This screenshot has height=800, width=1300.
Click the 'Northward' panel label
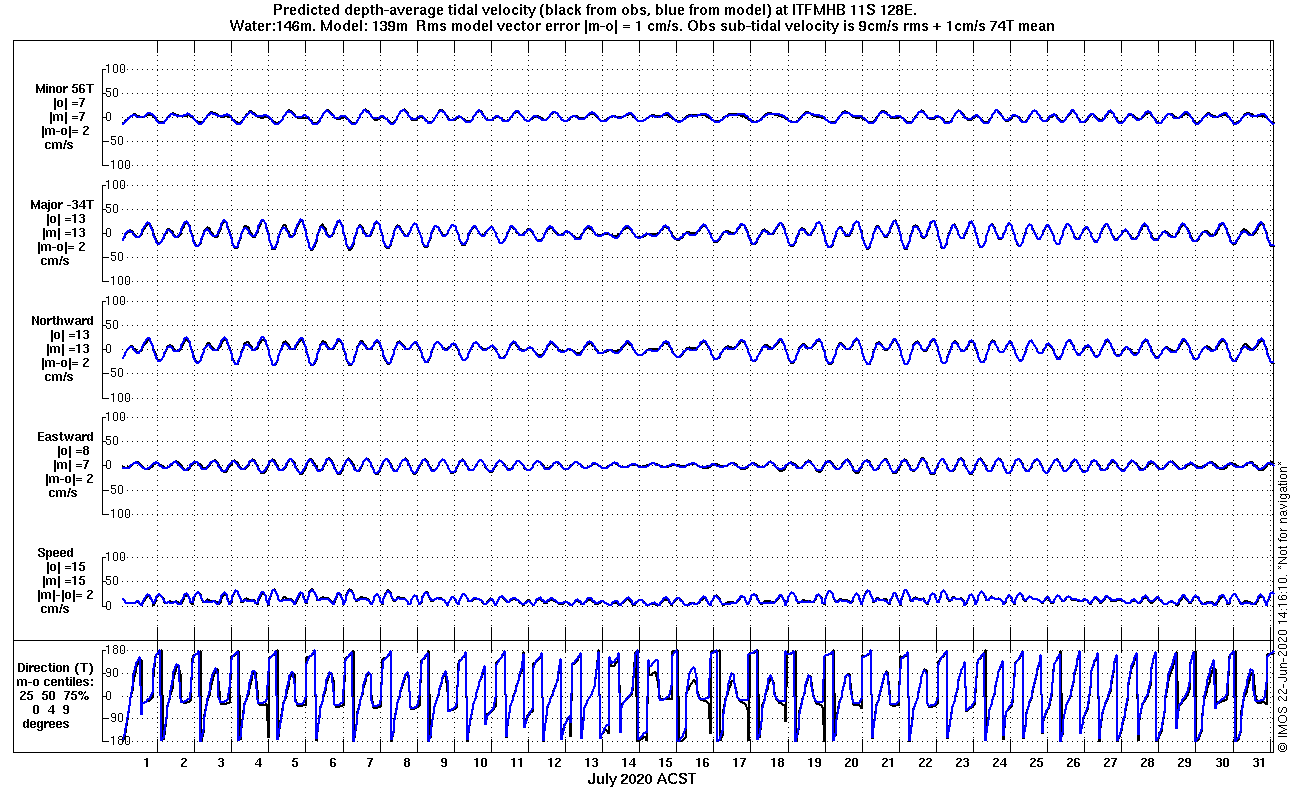tap(62, 321)
